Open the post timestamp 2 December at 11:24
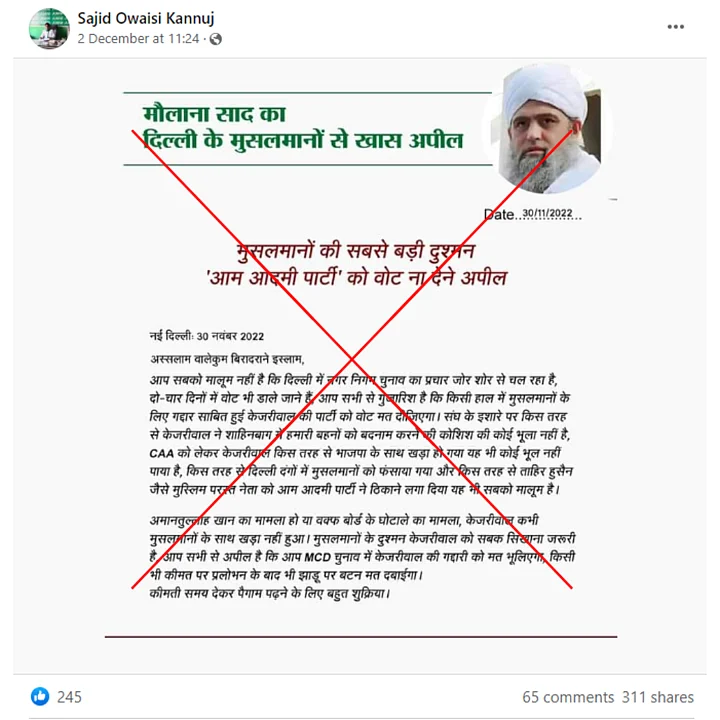 point(138,39)
